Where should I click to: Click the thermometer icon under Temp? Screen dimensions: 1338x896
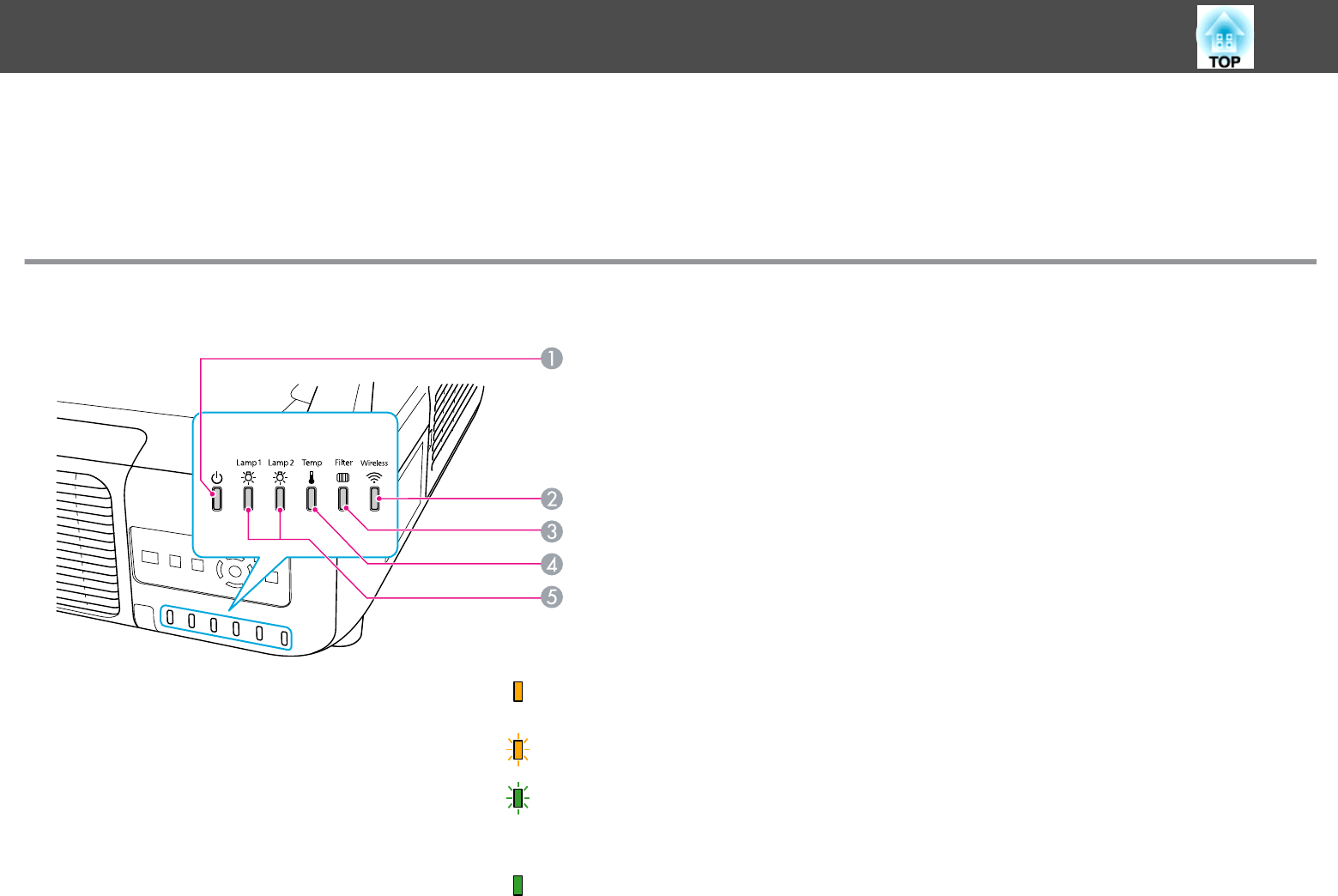tap(312, 478)
